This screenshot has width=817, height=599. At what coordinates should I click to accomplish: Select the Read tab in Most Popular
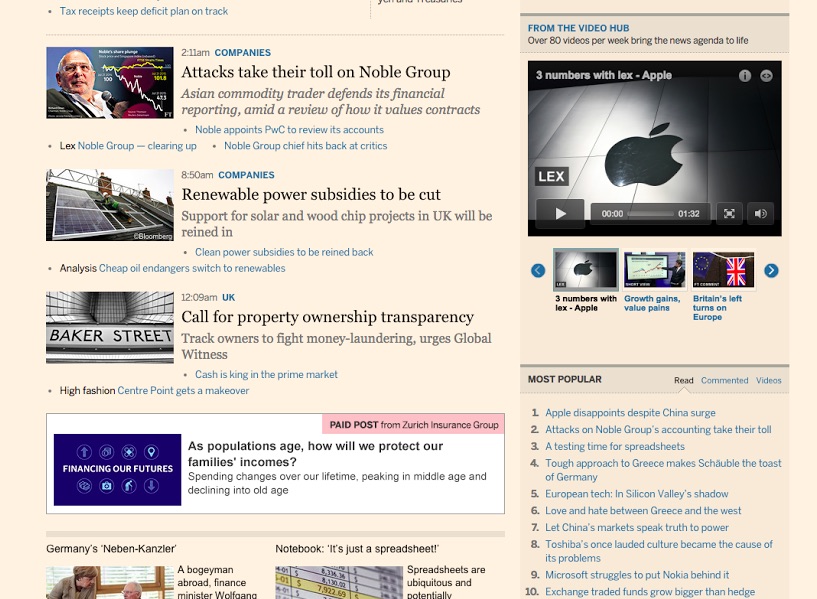pyautogui.click(x=683, y=380)
